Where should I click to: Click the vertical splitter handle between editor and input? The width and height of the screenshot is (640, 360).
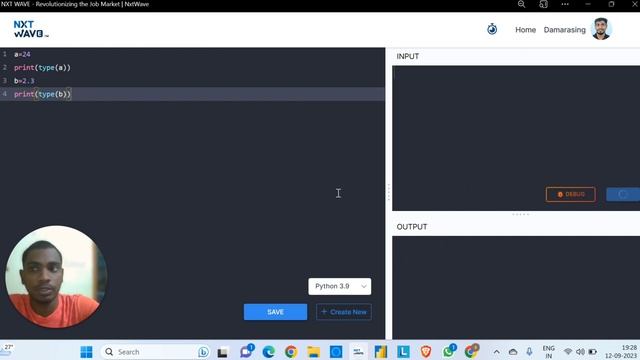click(389, 192)
